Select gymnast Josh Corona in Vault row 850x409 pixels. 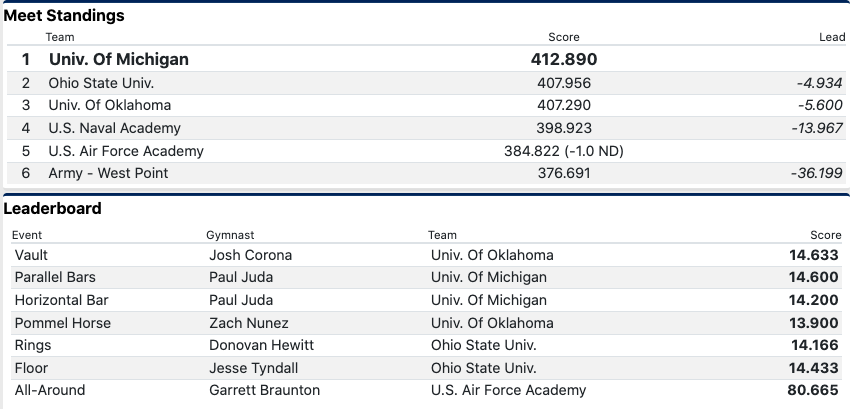pyautogui.click(x=249, y=255)
